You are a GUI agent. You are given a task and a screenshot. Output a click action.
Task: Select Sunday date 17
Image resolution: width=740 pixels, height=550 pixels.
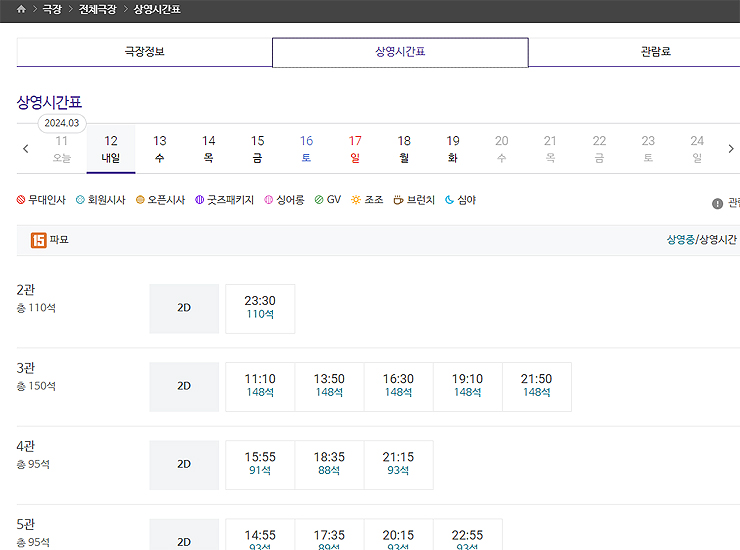point(355,149)
